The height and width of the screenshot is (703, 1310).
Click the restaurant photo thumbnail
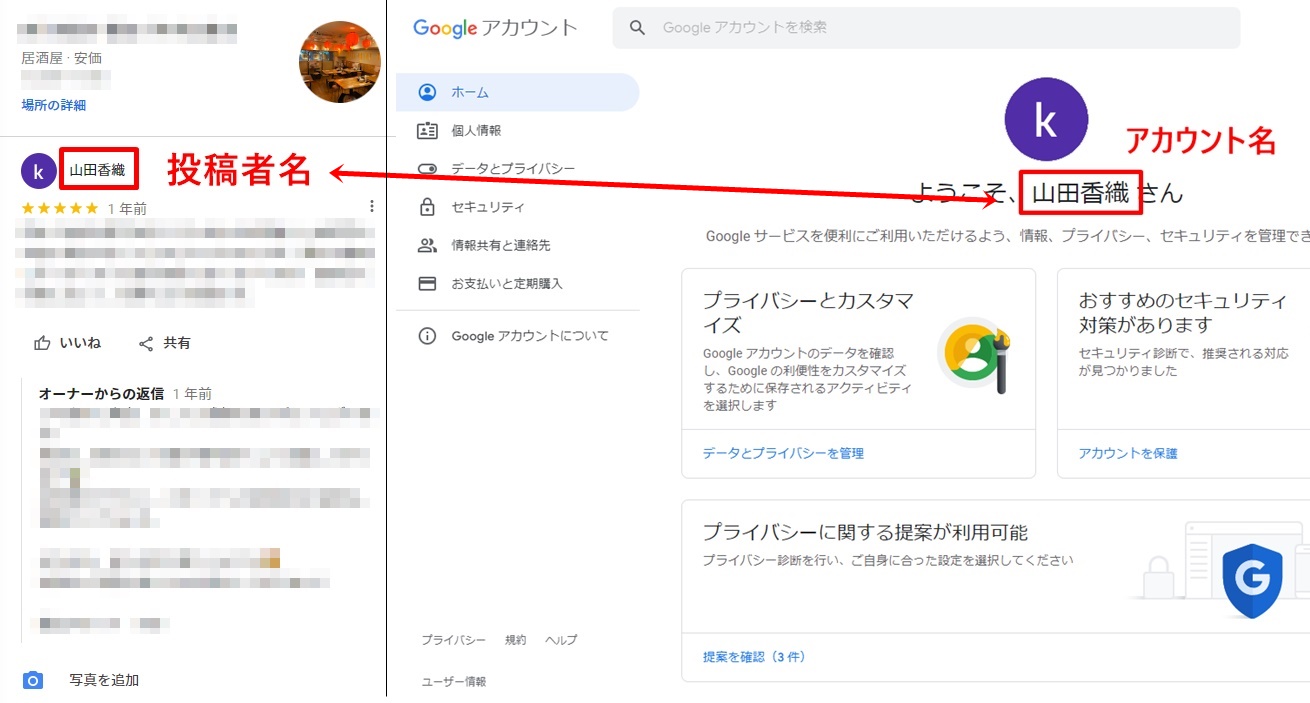tap(339, 62)
